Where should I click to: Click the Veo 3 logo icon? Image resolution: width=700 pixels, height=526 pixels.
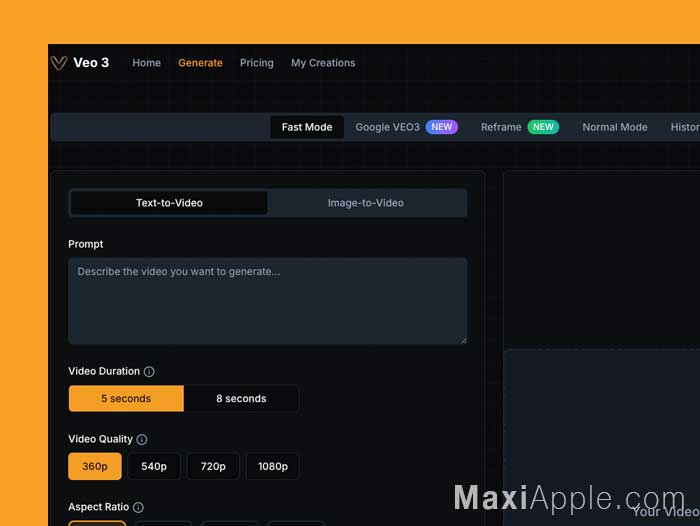click(58, 63)
